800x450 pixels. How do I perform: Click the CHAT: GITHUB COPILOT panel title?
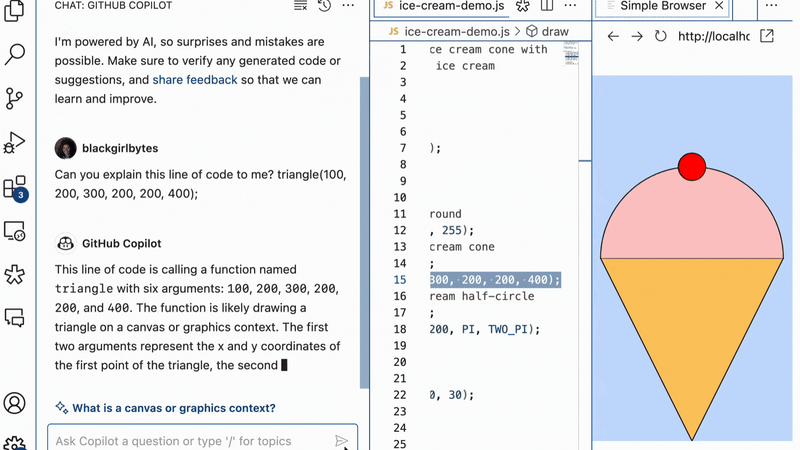pos(113,6)
